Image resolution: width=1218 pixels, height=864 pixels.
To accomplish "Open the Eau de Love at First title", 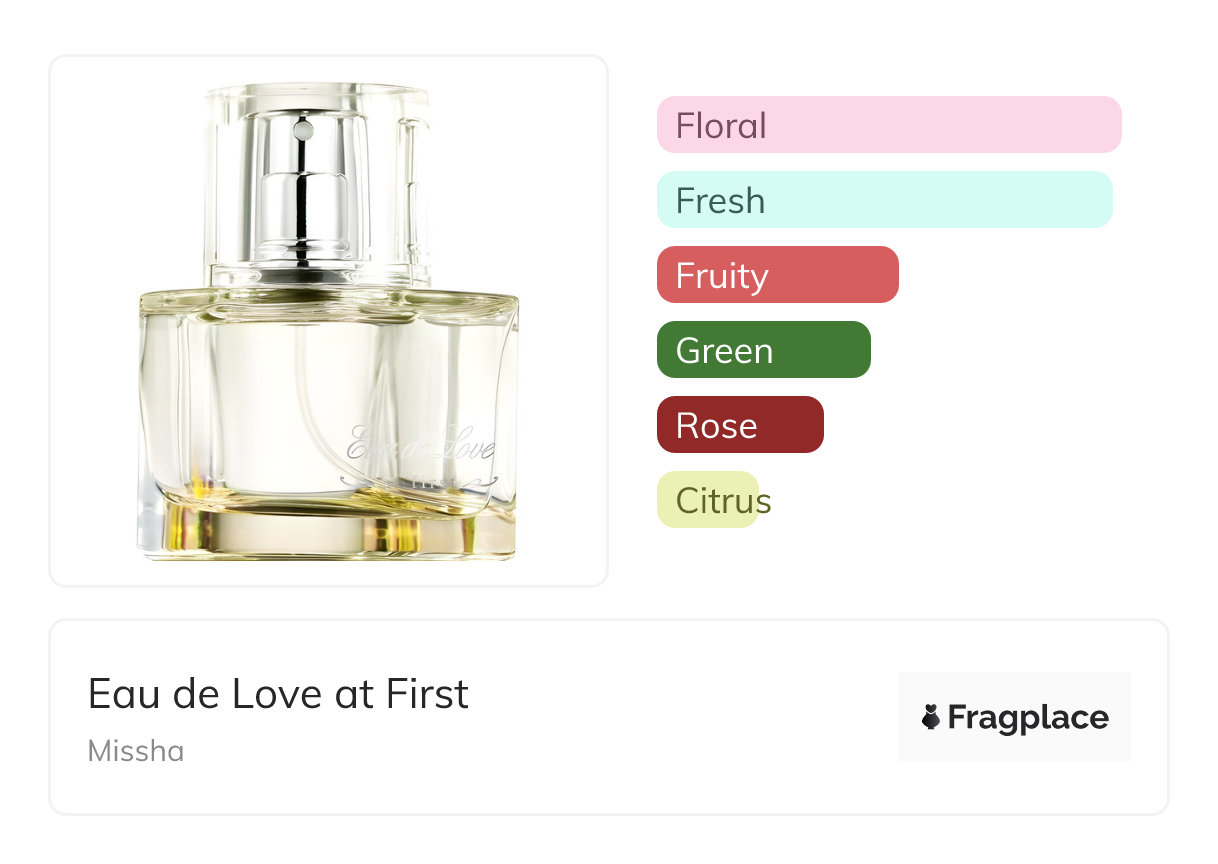I will click(x=278, y=693).
